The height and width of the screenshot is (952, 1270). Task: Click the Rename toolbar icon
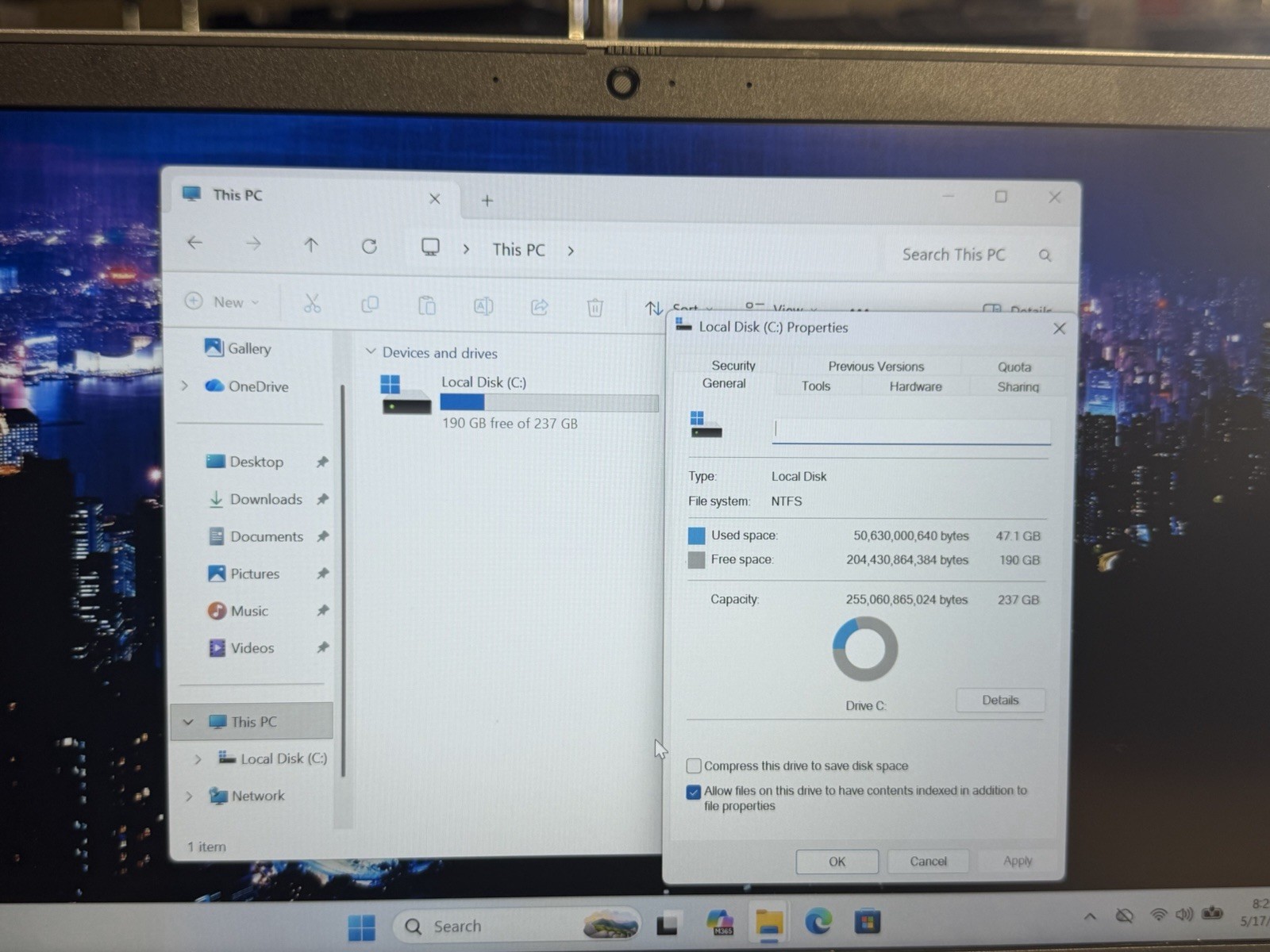[483, 306]
